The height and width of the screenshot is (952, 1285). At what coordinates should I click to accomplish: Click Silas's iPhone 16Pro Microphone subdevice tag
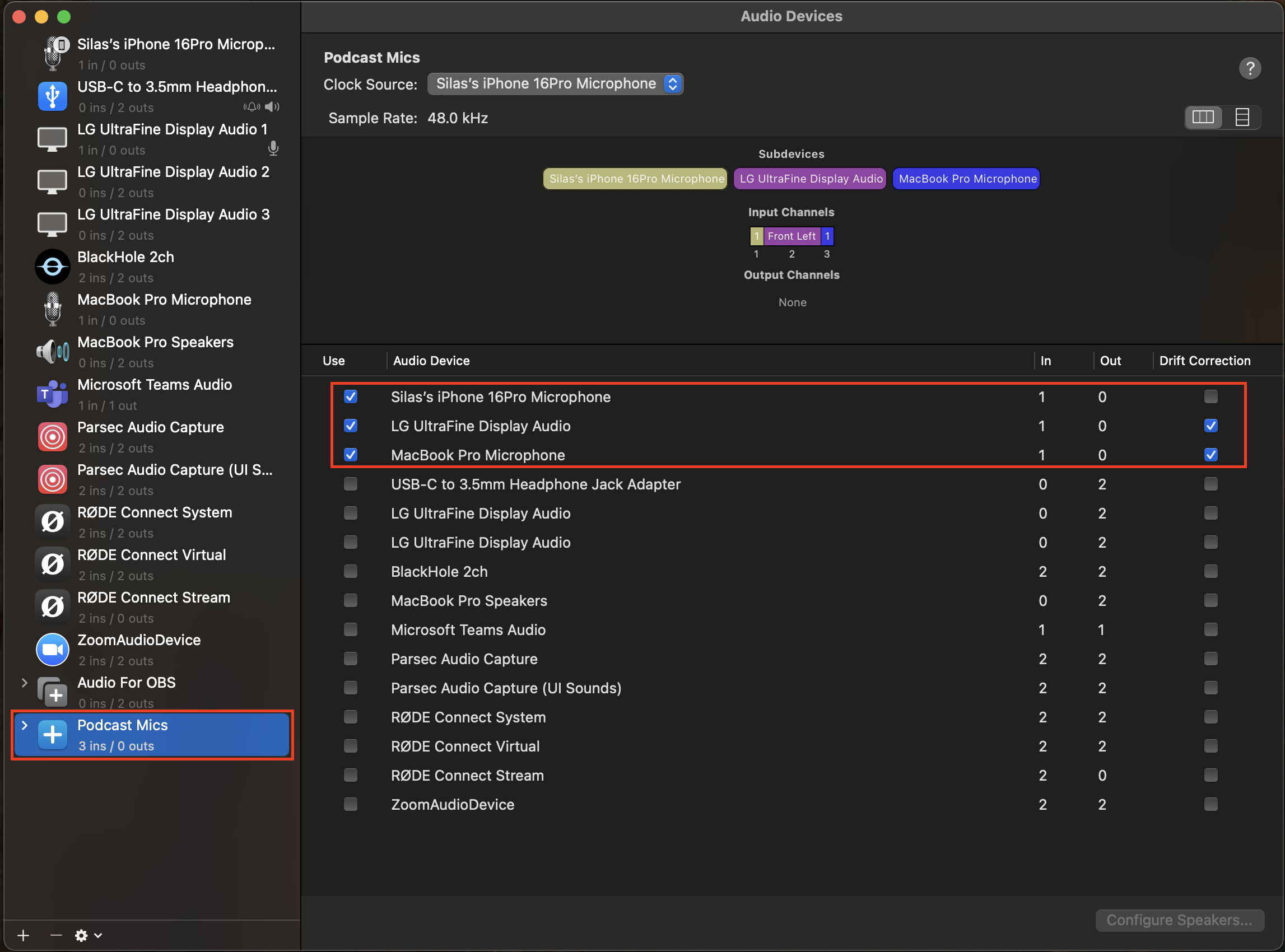tap(636, 179)
